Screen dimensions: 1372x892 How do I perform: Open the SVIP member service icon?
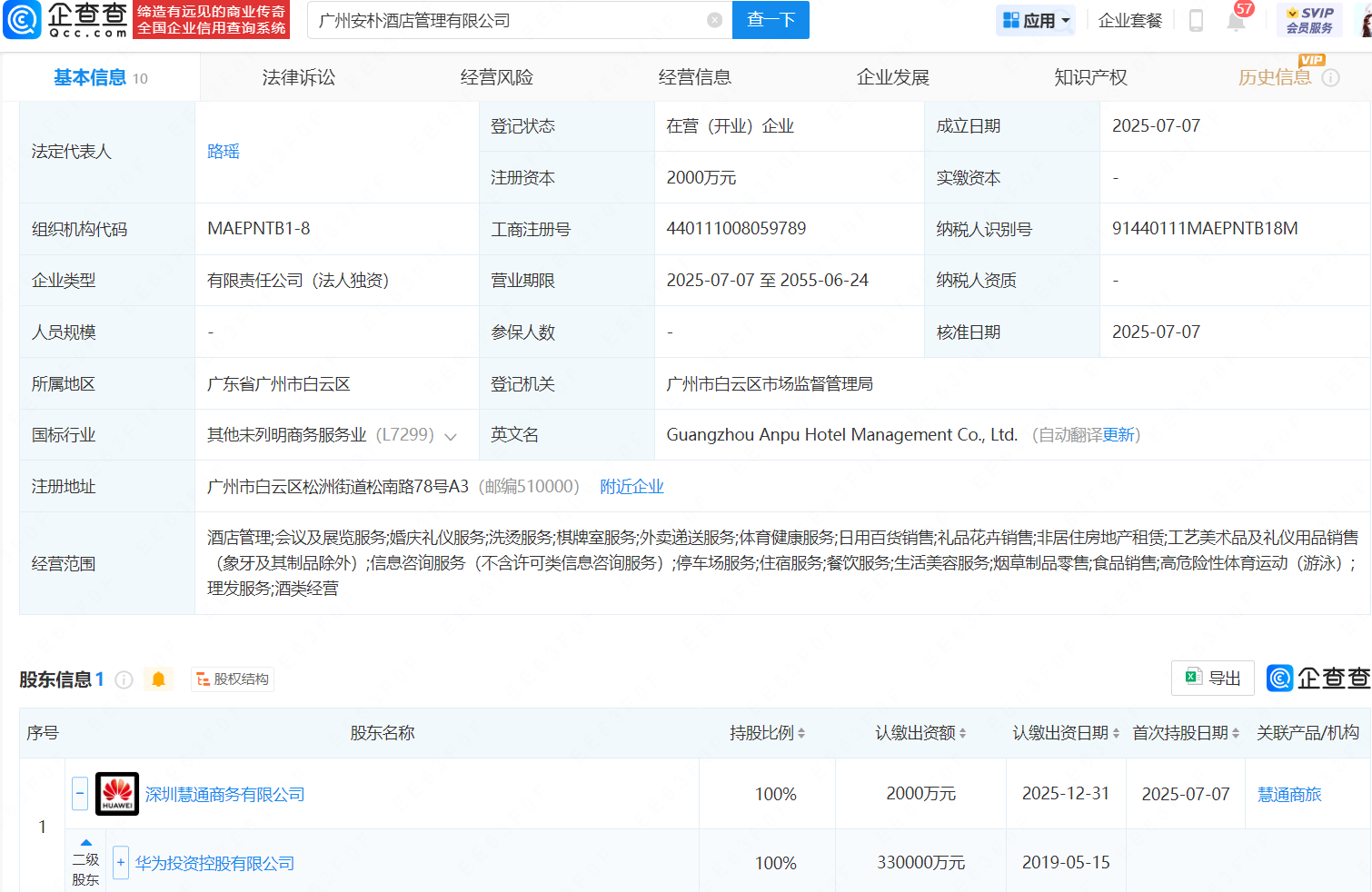coord(1309,20)
